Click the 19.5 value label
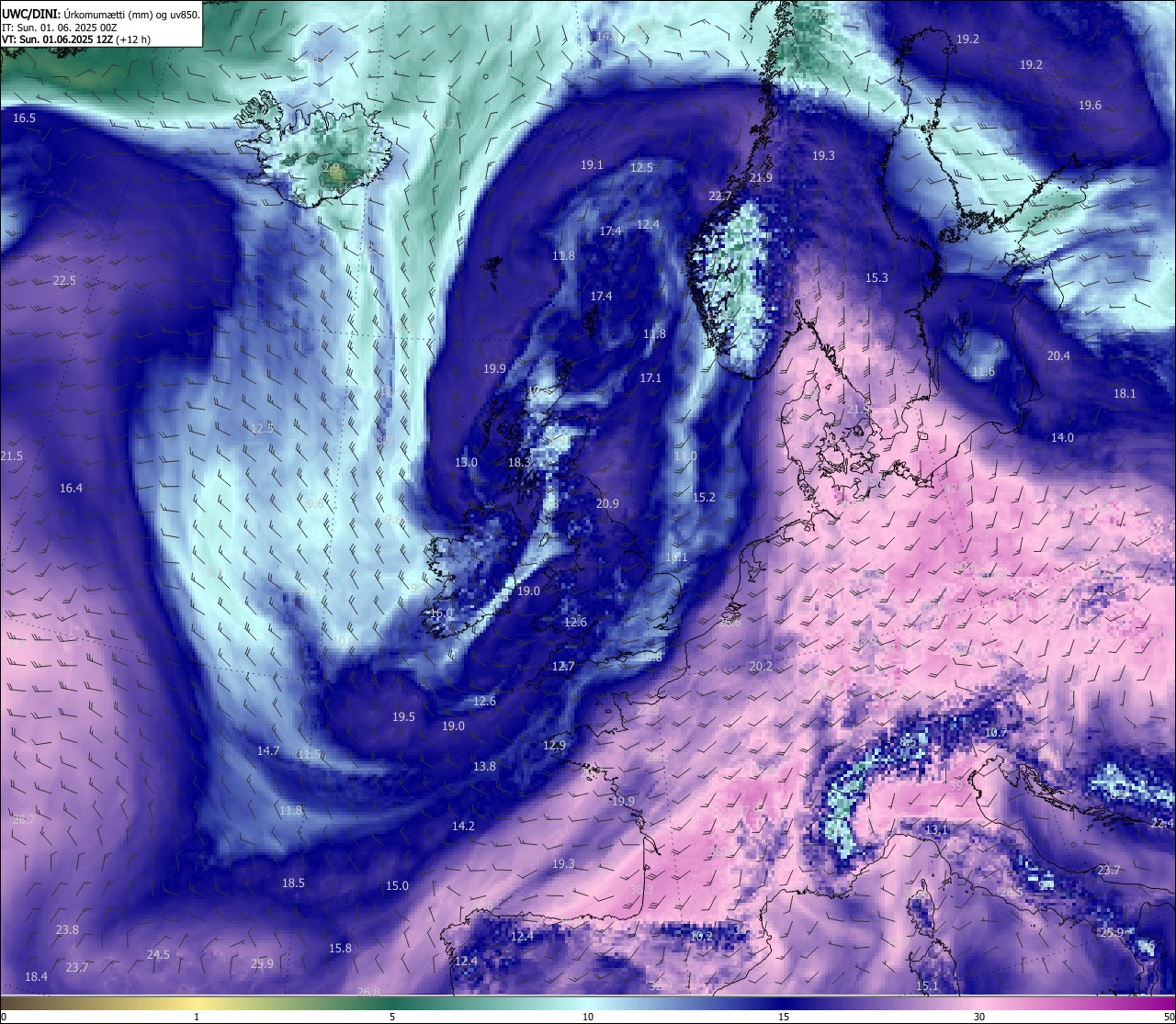 403,717
